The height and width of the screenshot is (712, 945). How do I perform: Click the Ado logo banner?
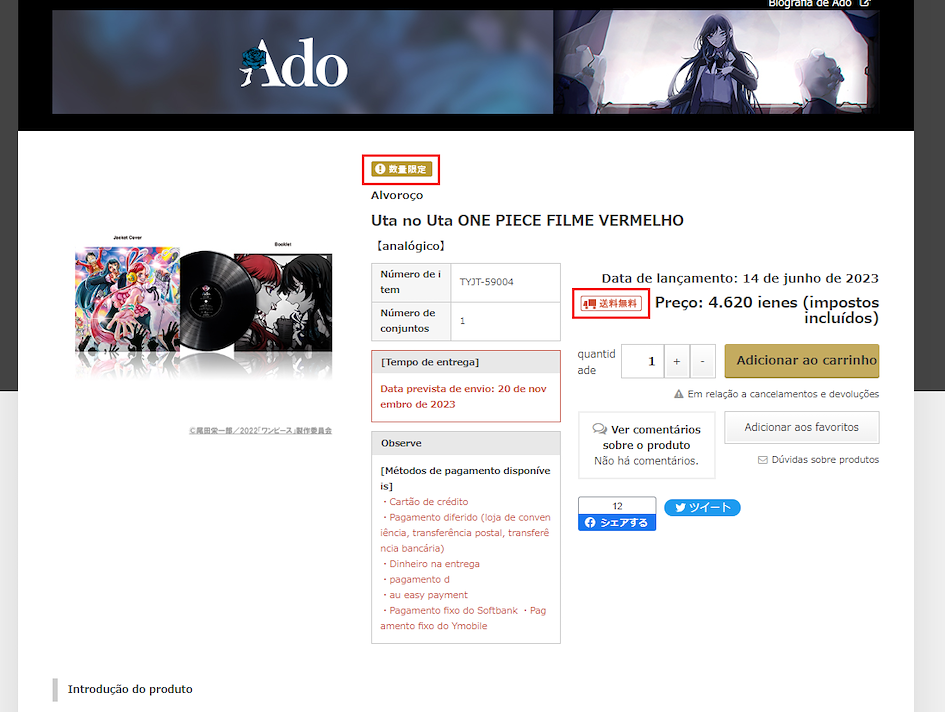click(x=302, y=62)
